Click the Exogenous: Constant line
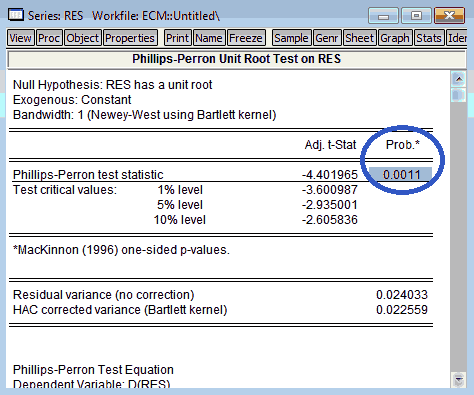474x395 pixels. [72, 100]
